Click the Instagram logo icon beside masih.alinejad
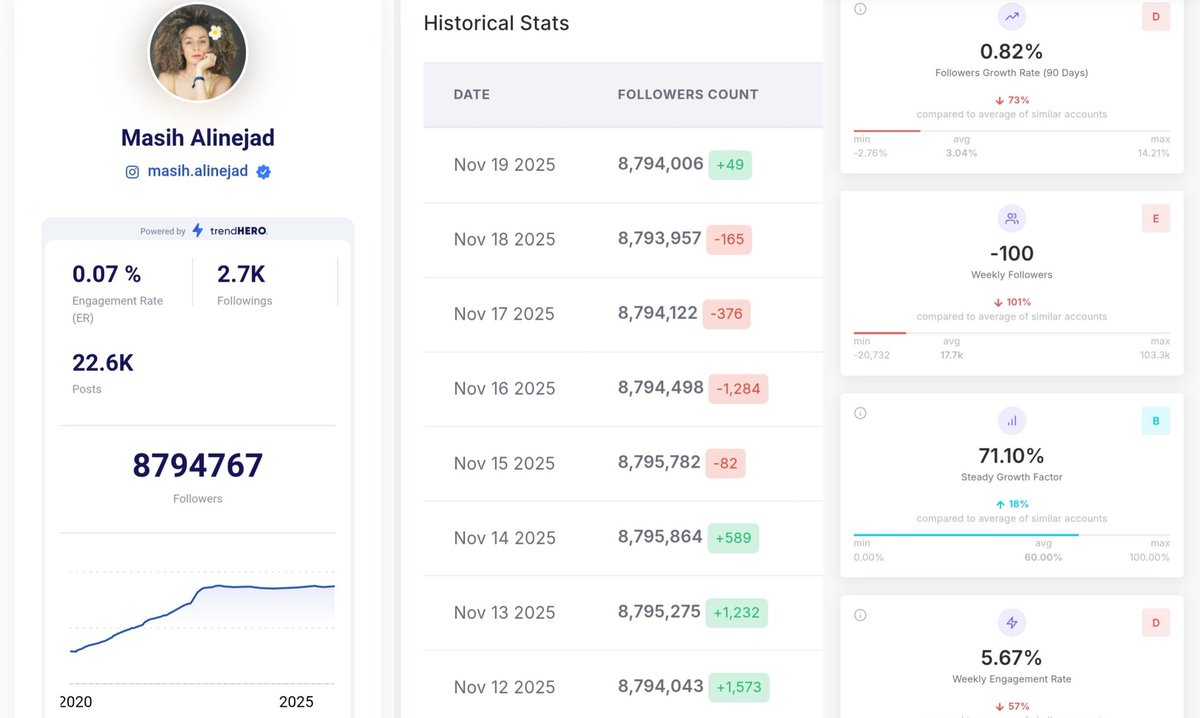 (x=132, y=172)
